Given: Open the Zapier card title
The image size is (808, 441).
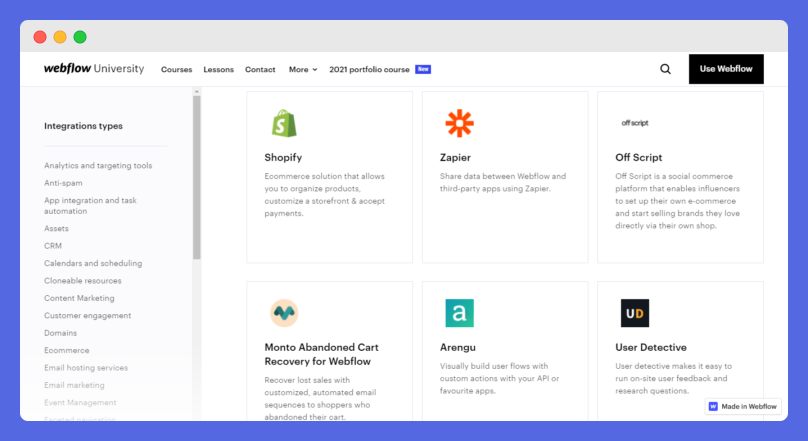Looking at the screenshot, I should (x=455, y=158).
